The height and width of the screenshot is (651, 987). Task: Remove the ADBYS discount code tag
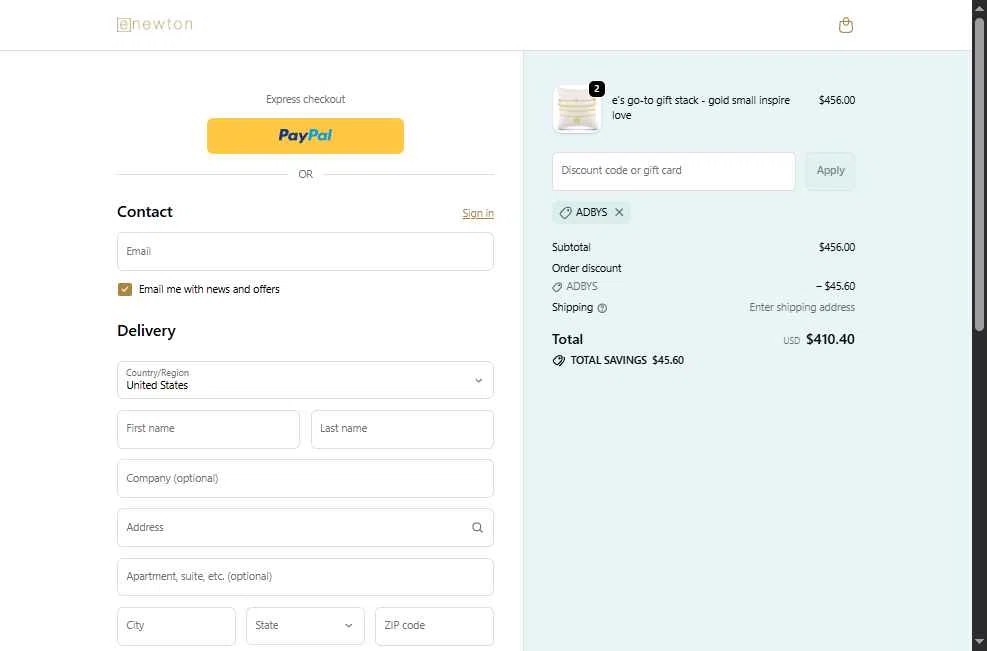pyautogui.click(x=619, y=212)
